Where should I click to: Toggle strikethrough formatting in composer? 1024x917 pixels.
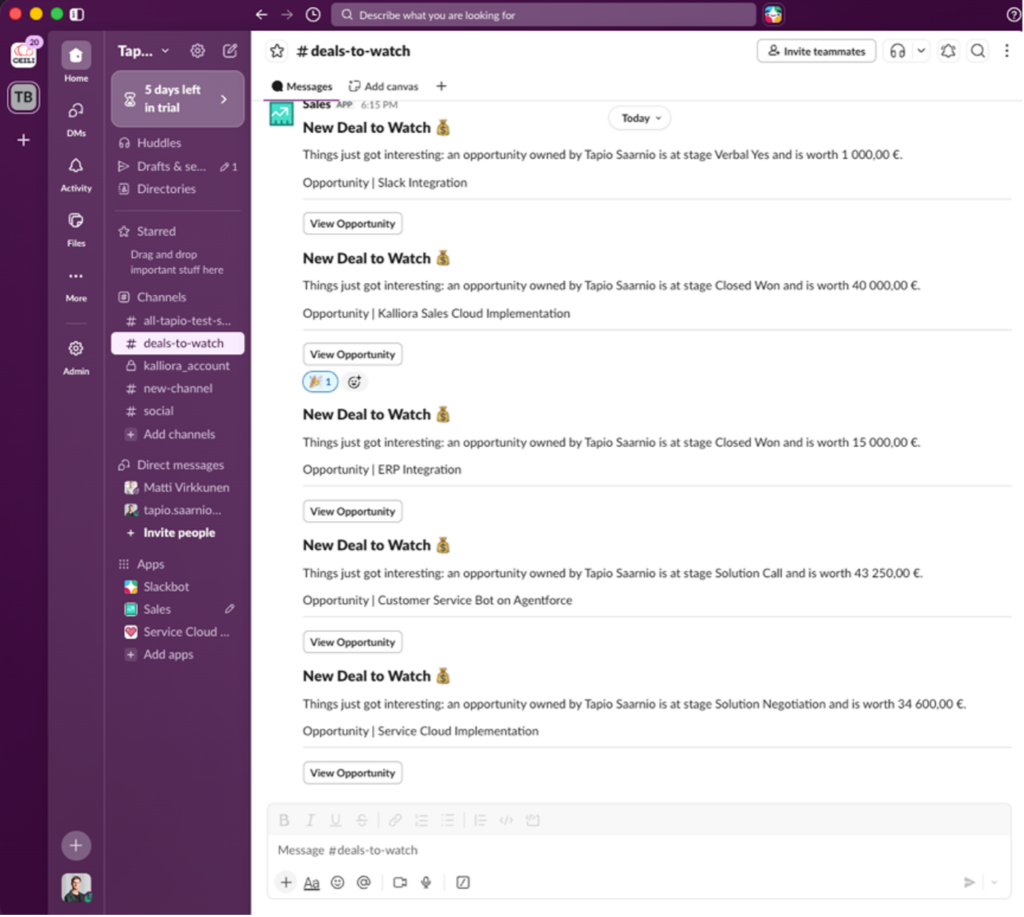pos(362,820)
